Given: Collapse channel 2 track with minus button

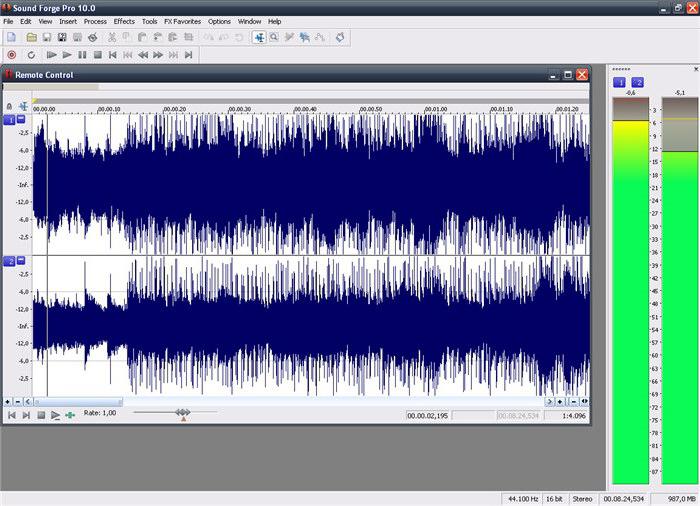Looking at the screenshot, I should (21, 261).
